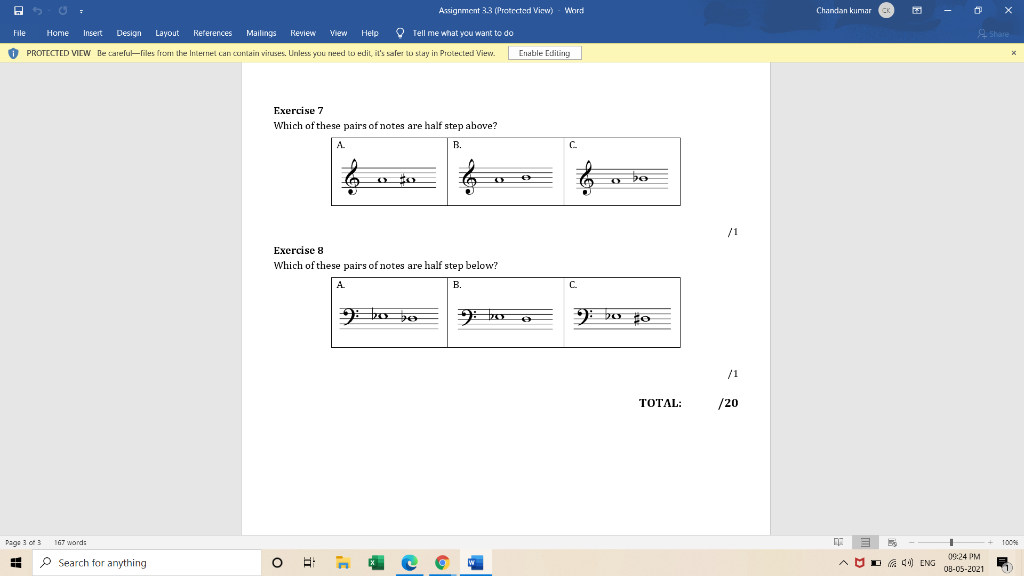Click the Enable Editing button
Viewport: 1024px width, 576px height.
(545, 53)
